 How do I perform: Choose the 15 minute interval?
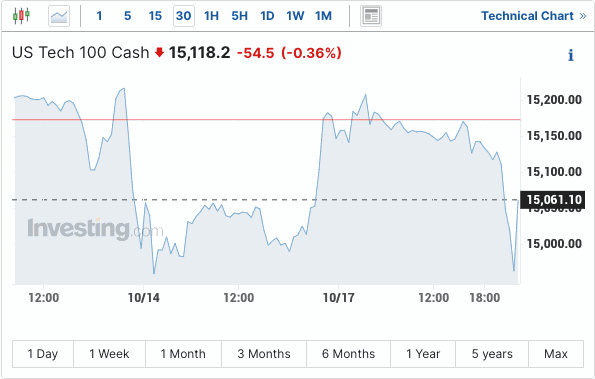[x=155, y=16]
